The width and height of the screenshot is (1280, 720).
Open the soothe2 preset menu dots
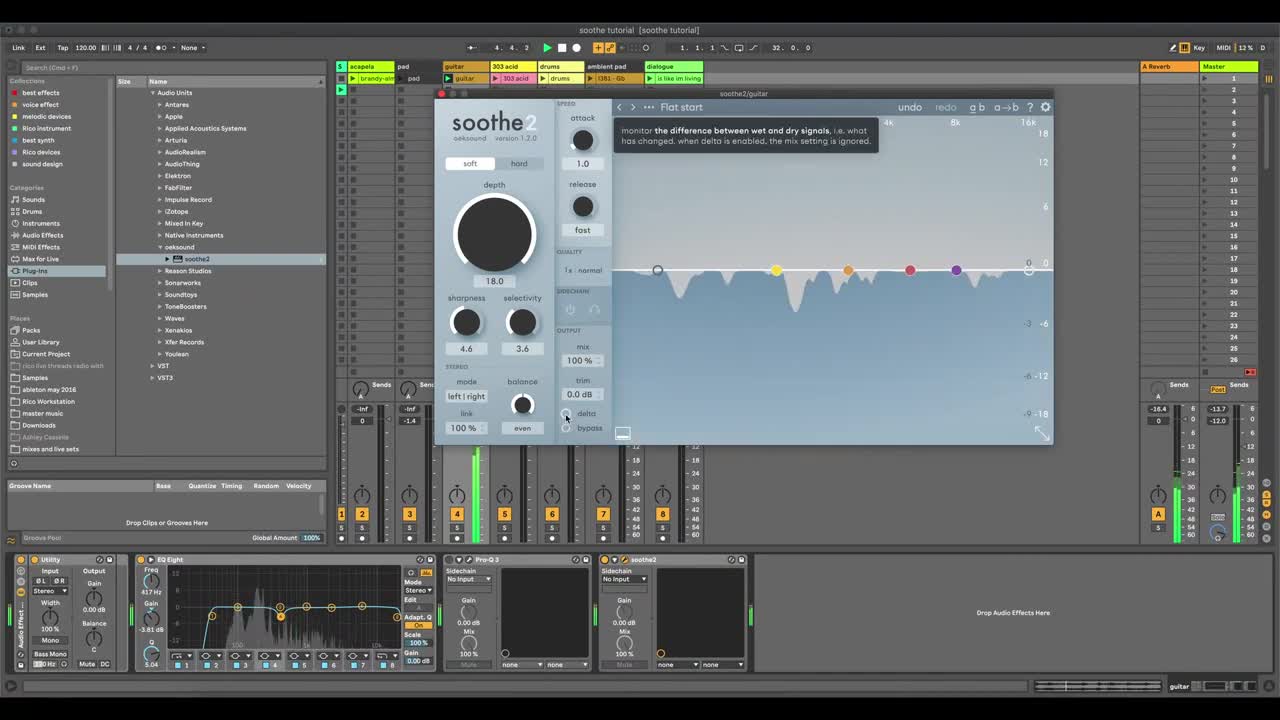649,107
